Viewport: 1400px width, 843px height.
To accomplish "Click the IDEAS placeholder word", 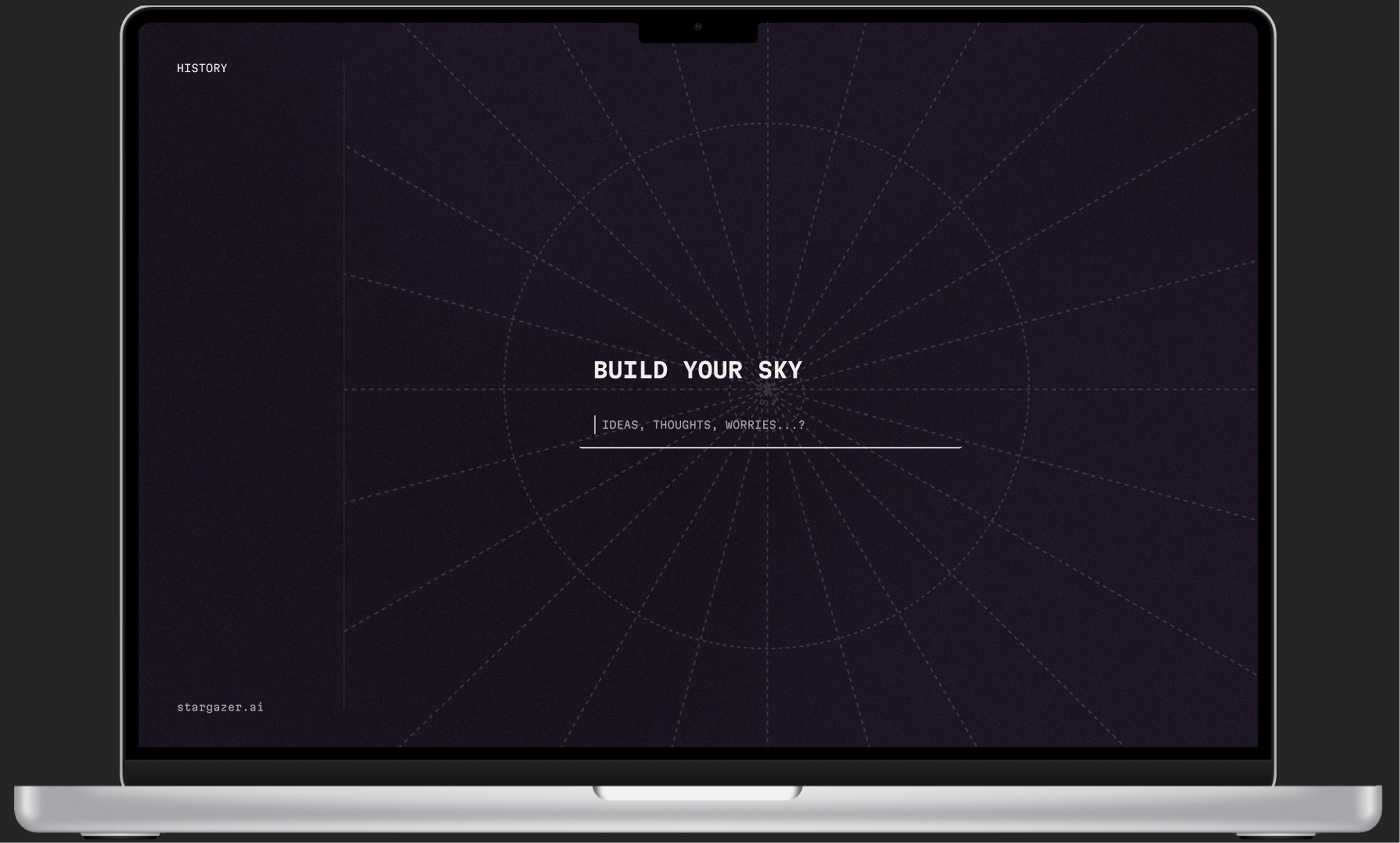I will coord(620,426).
